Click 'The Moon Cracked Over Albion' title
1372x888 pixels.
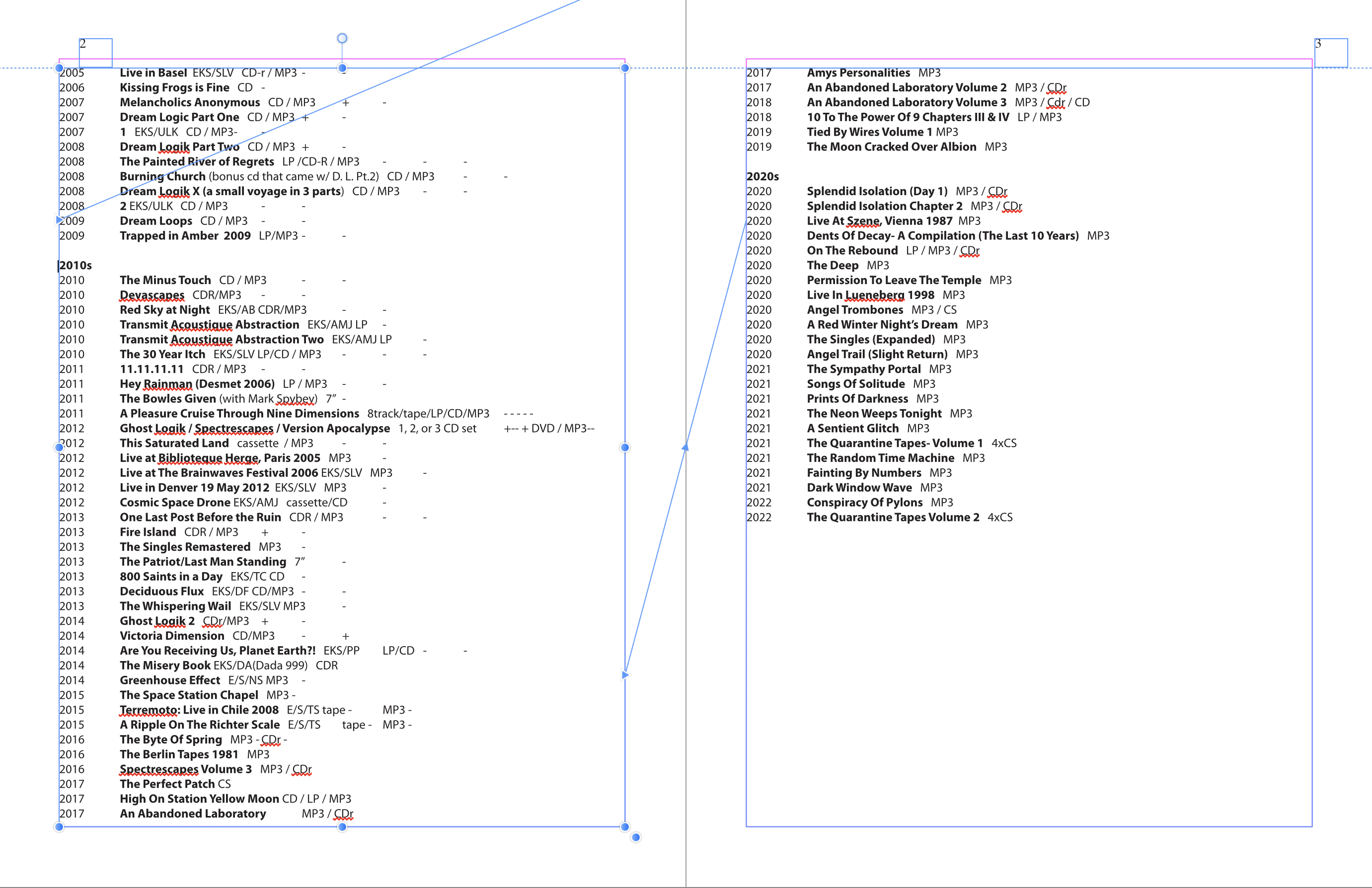pos(892,147)
